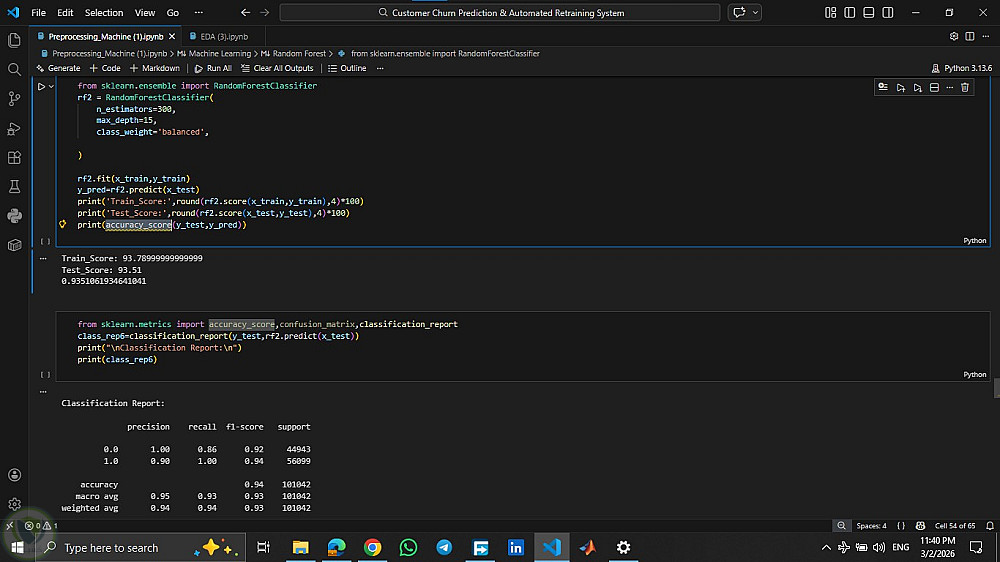The height and width of the screenshot is (562, 1000).
Task: Open the Extensions view in the activity bar
Action: (x=14, y=157)
